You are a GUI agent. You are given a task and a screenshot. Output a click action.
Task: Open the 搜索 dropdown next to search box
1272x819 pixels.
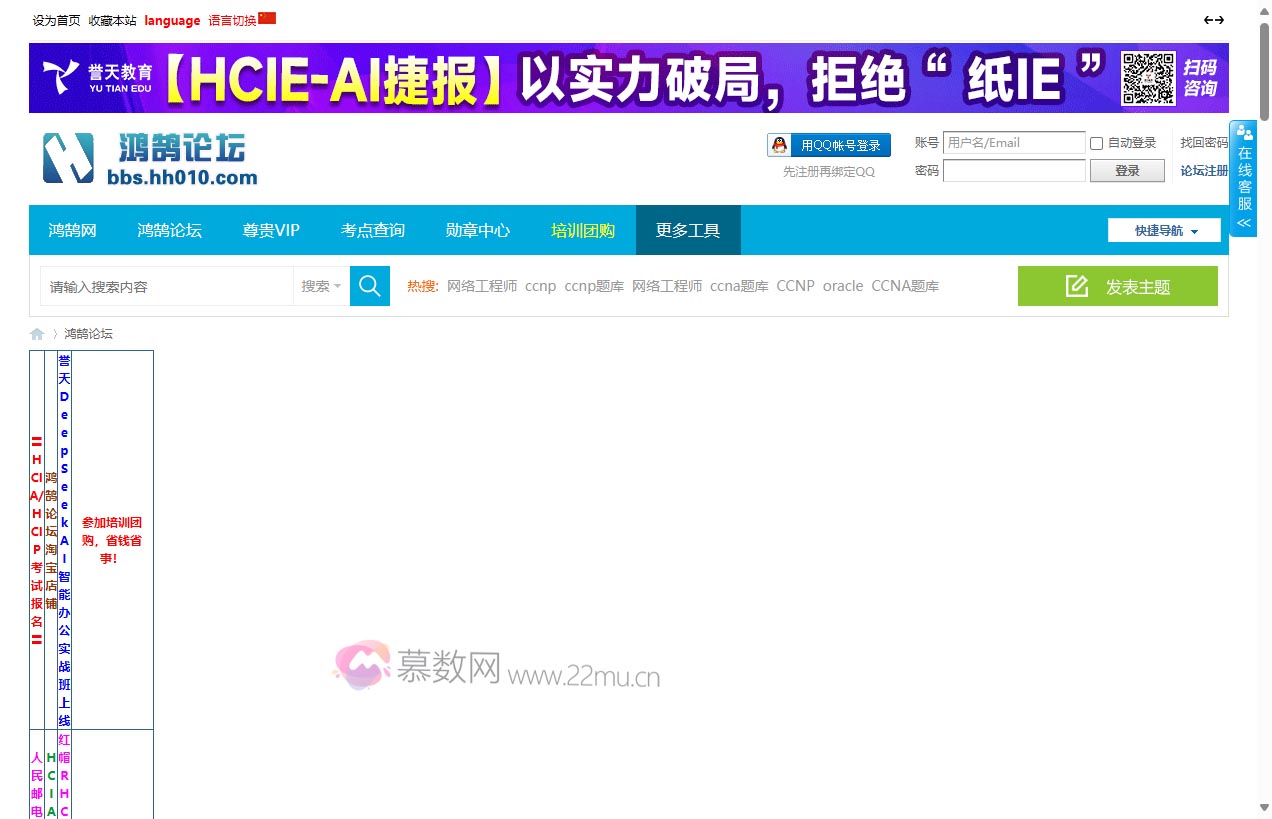[x=320, y=286]
